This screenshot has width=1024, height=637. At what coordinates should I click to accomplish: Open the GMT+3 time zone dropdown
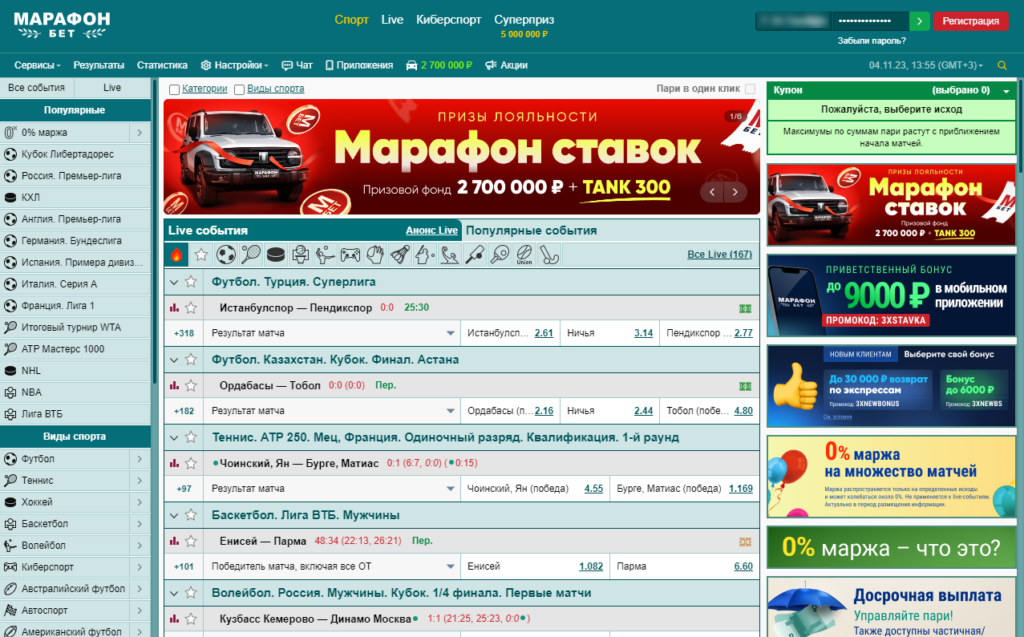[x=926, y=65]
